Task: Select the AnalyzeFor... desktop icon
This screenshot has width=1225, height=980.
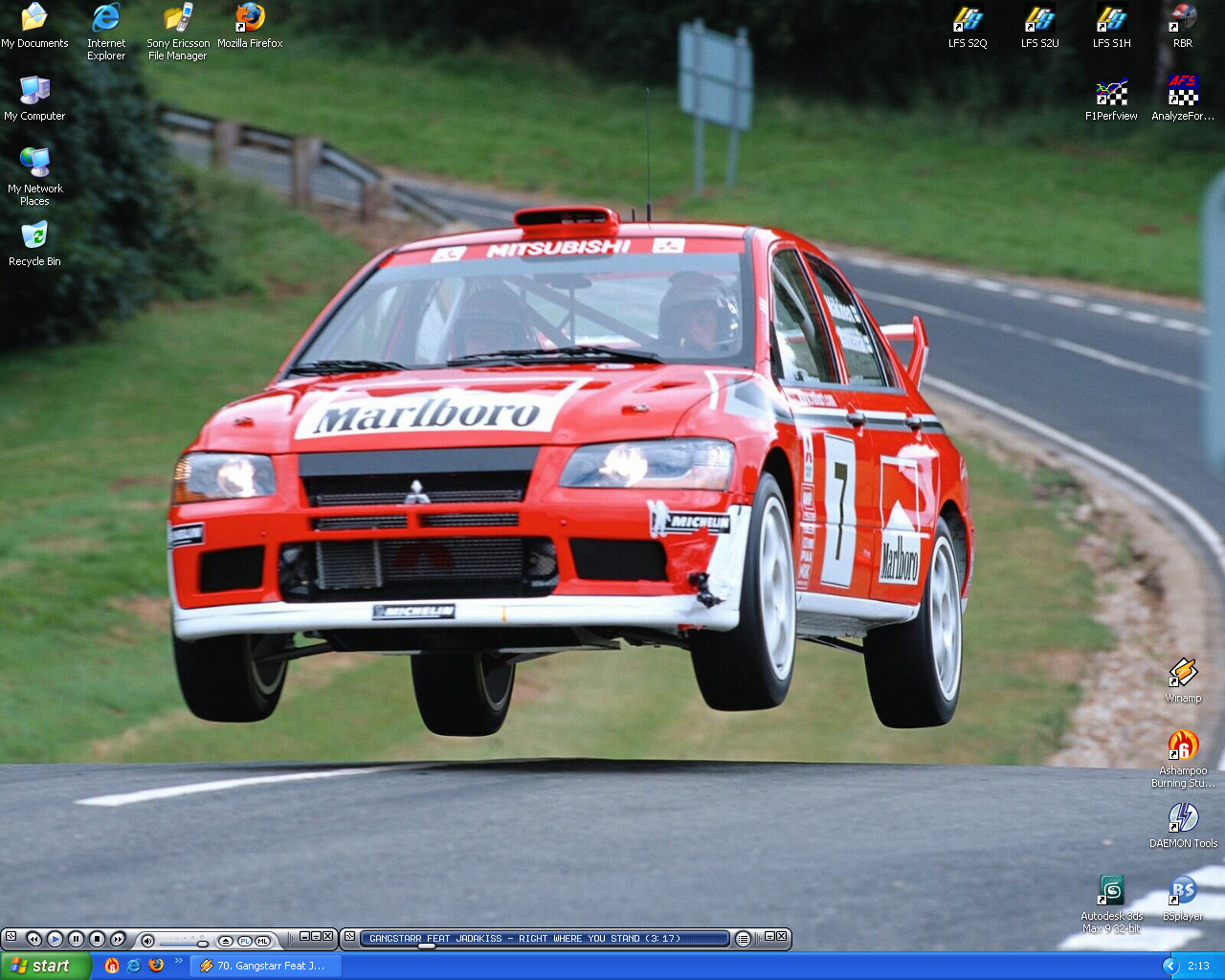Action: (x=1183, y=99)
